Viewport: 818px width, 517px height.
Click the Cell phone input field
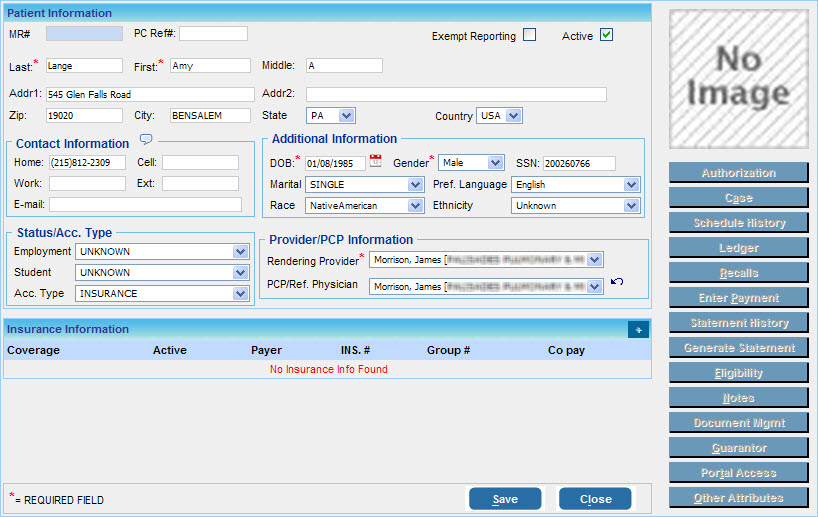tap(200, 162)
